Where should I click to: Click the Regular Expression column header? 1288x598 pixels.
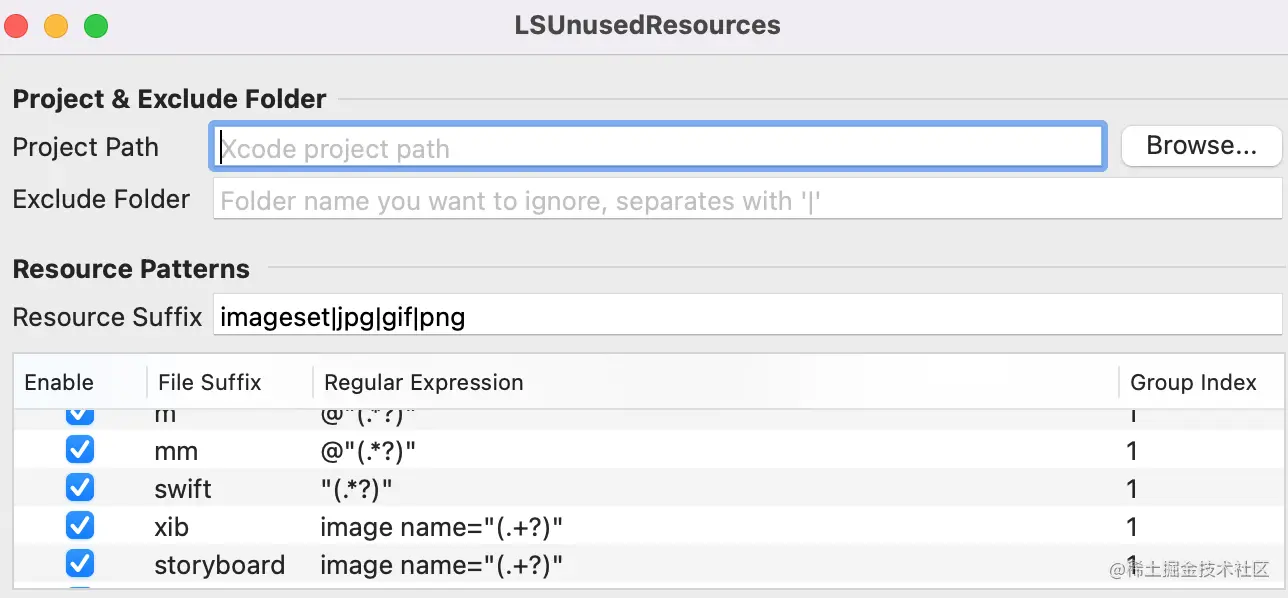[x=424, y=382]
